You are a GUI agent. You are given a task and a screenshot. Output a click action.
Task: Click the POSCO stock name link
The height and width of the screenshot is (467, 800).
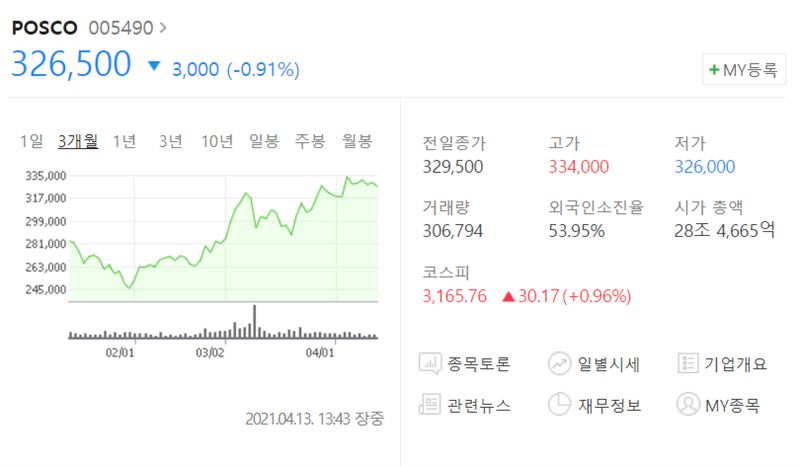pos(44,28)
